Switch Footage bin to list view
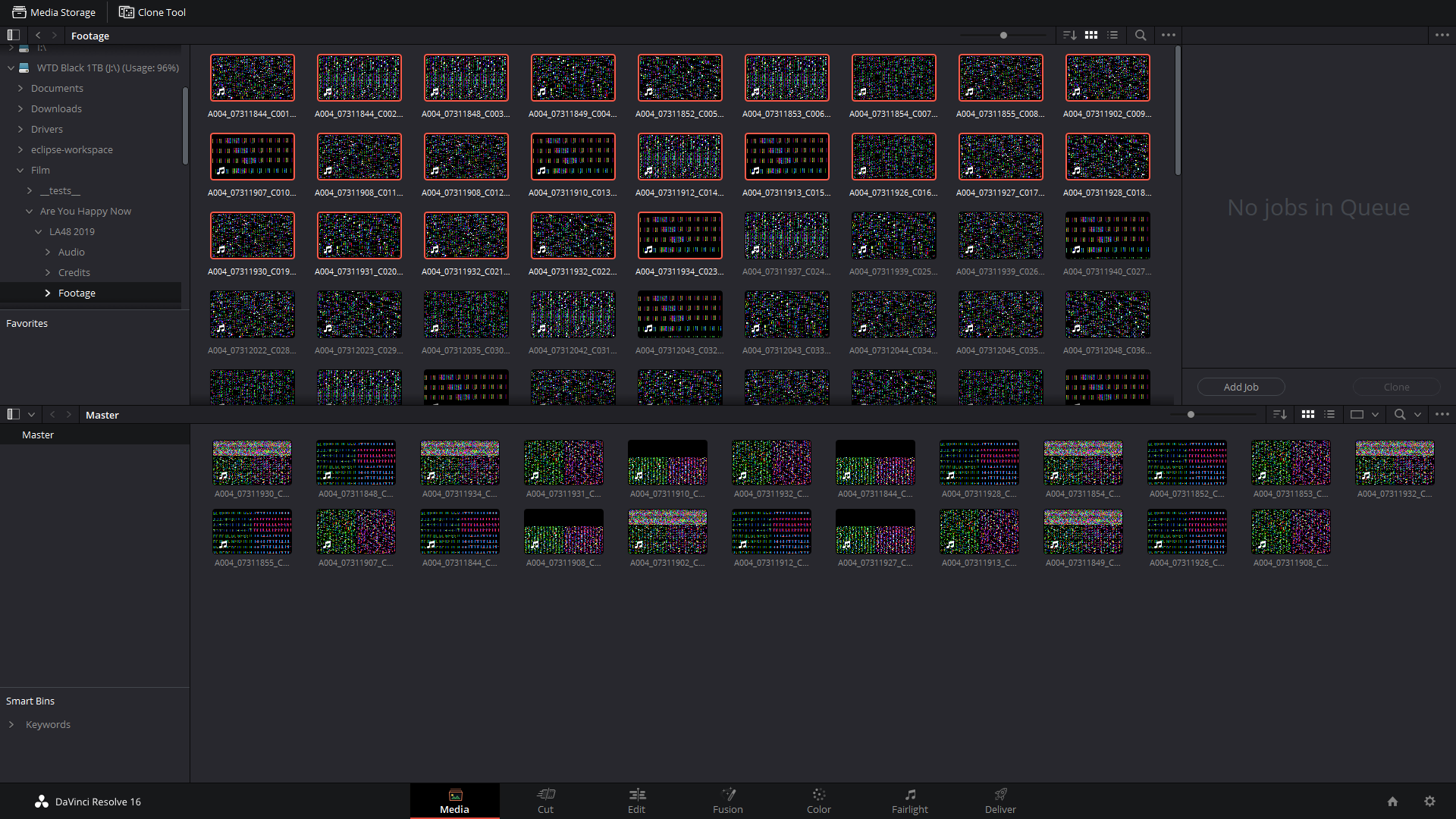Screen dimensions: 1456x819 pos(1112,35)
